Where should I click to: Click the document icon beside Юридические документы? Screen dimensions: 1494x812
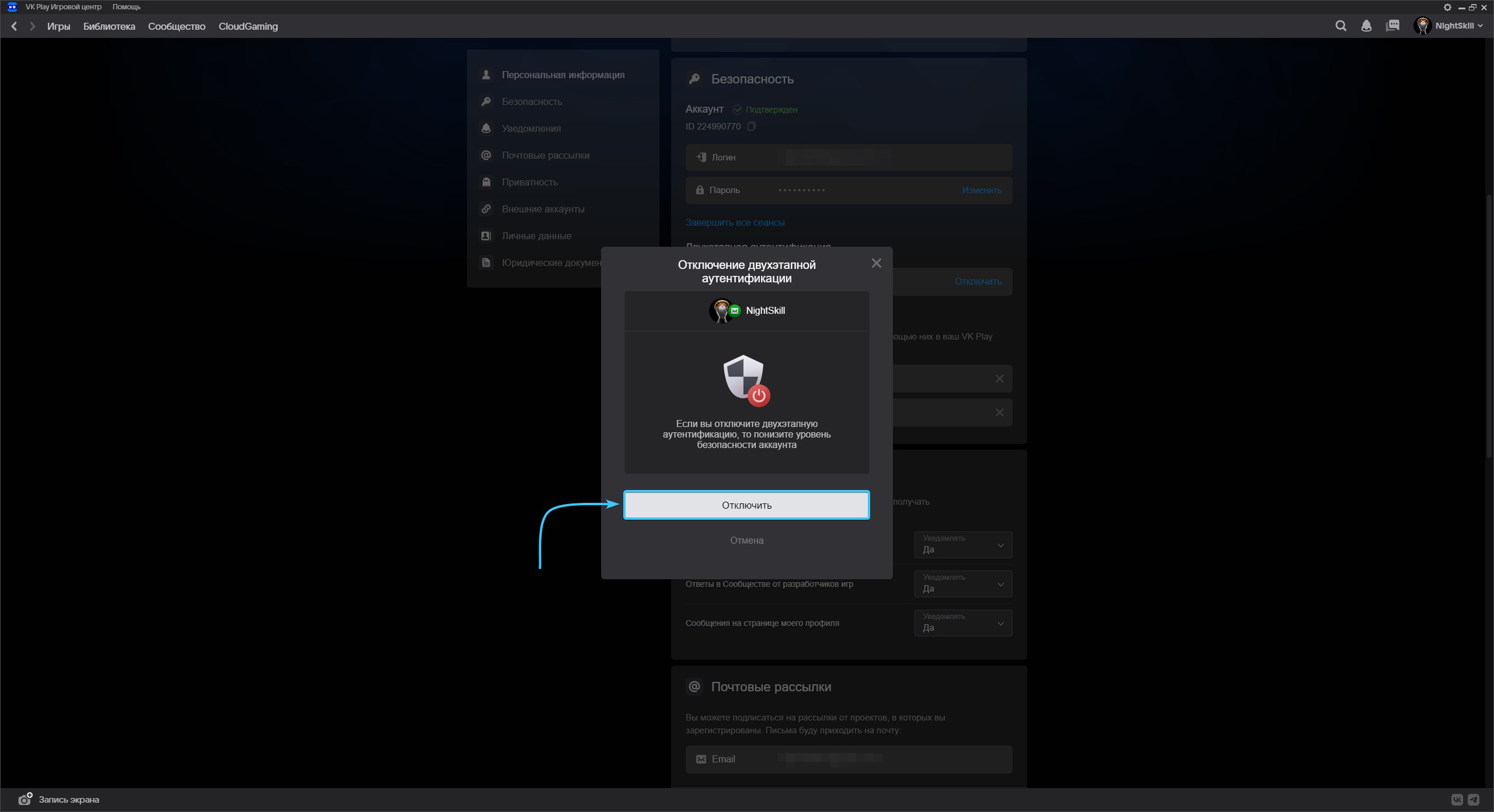(x=486, y=262)
